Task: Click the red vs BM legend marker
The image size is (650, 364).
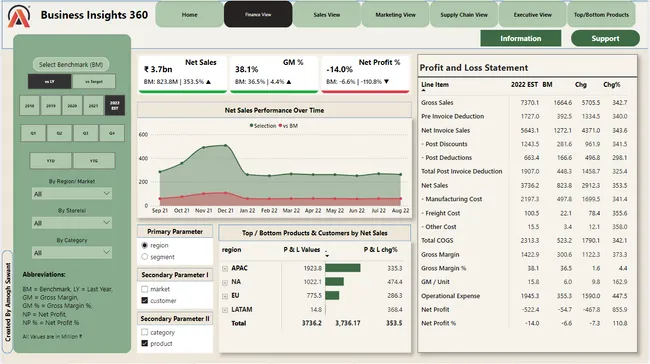Action: 281,126
